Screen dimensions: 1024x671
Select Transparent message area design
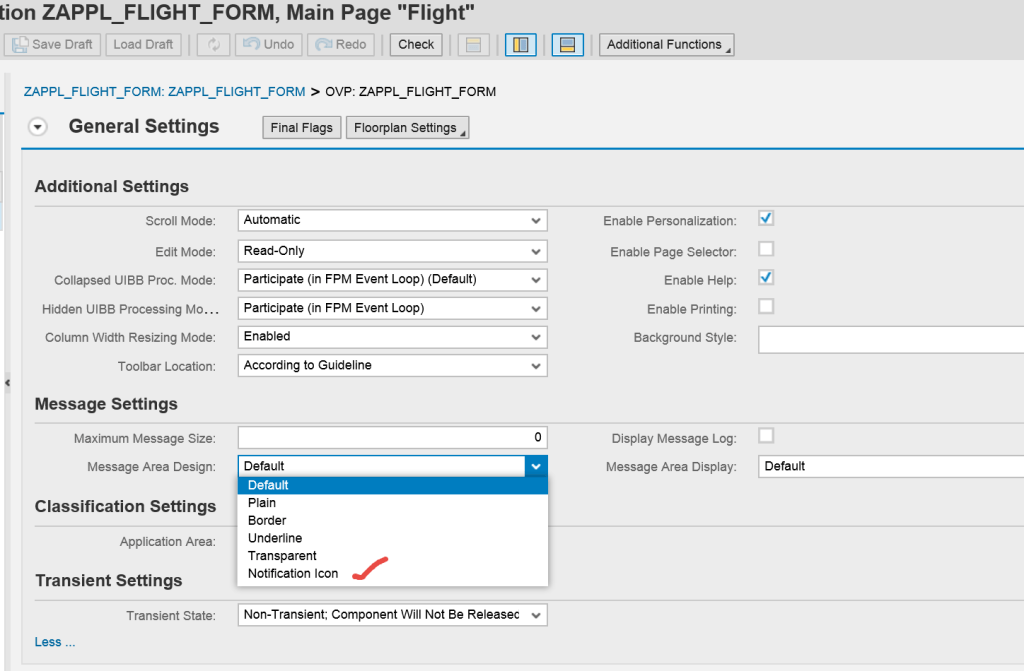pyautogui.click(x=392, y=555)
